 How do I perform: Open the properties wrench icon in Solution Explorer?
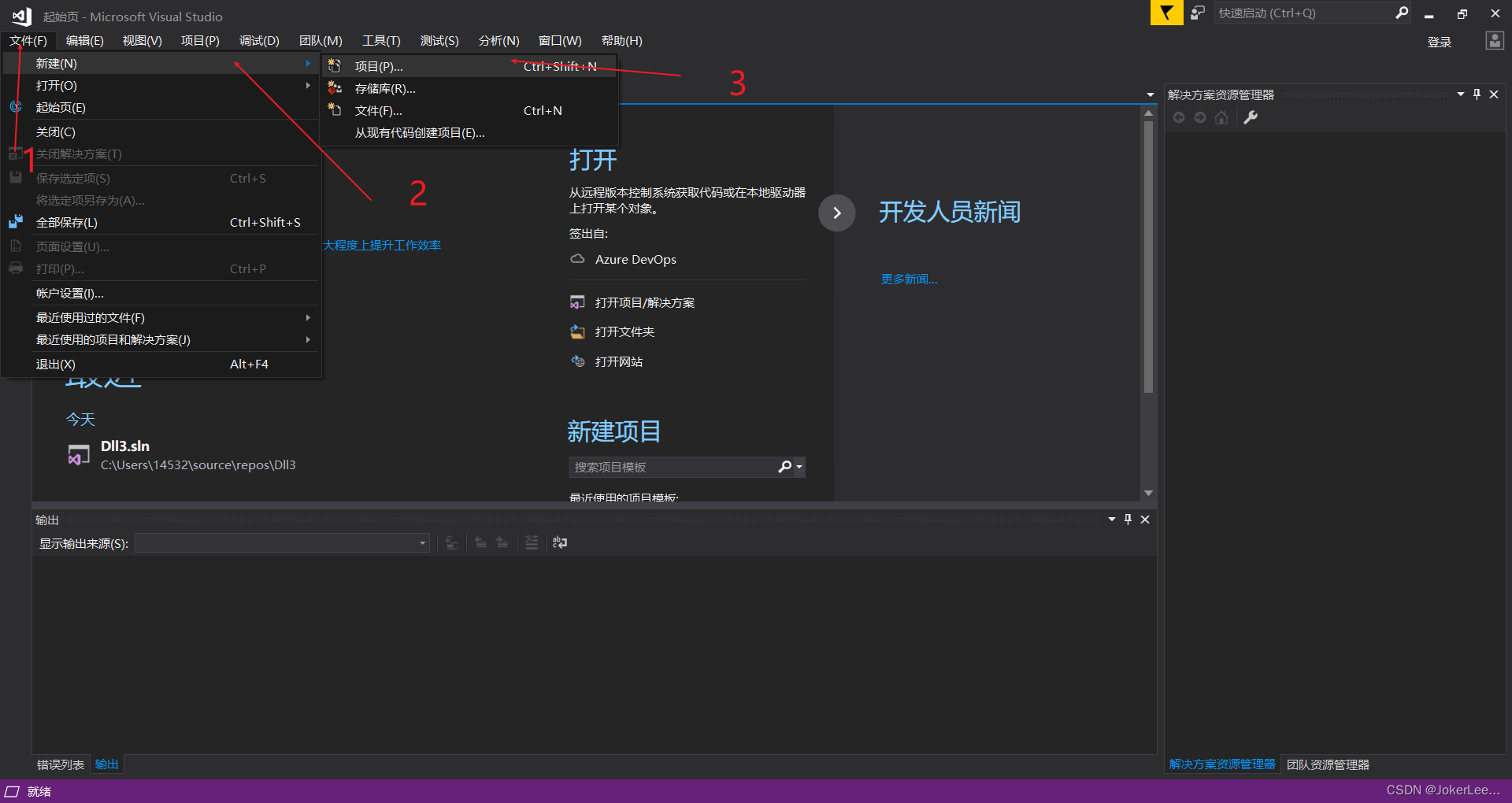pos(1251,117)
